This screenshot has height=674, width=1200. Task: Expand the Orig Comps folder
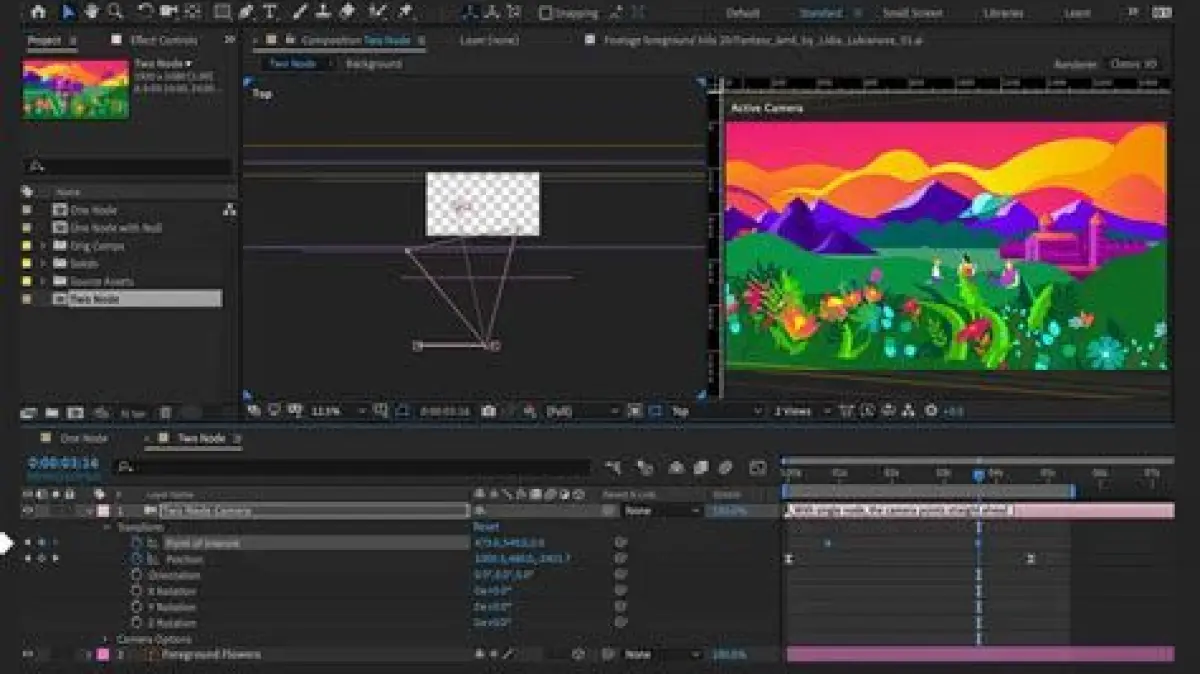43,245
